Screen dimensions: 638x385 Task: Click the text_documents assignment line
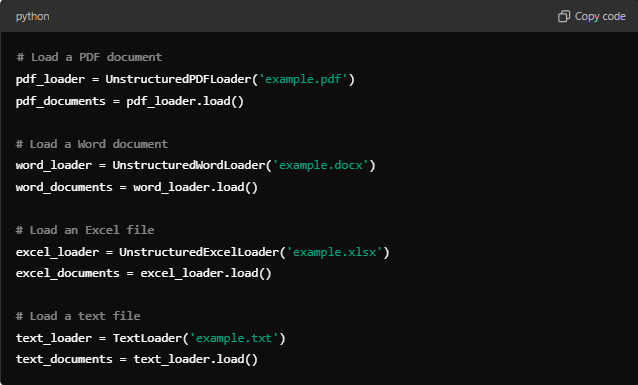137,359
